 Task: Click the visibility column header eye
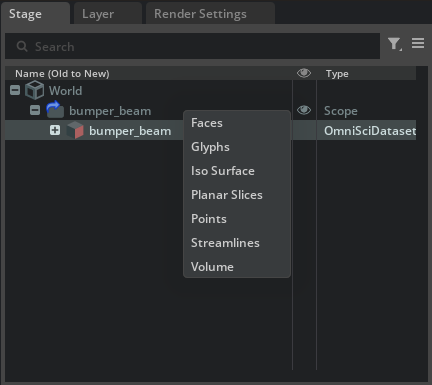click(304, 73)
